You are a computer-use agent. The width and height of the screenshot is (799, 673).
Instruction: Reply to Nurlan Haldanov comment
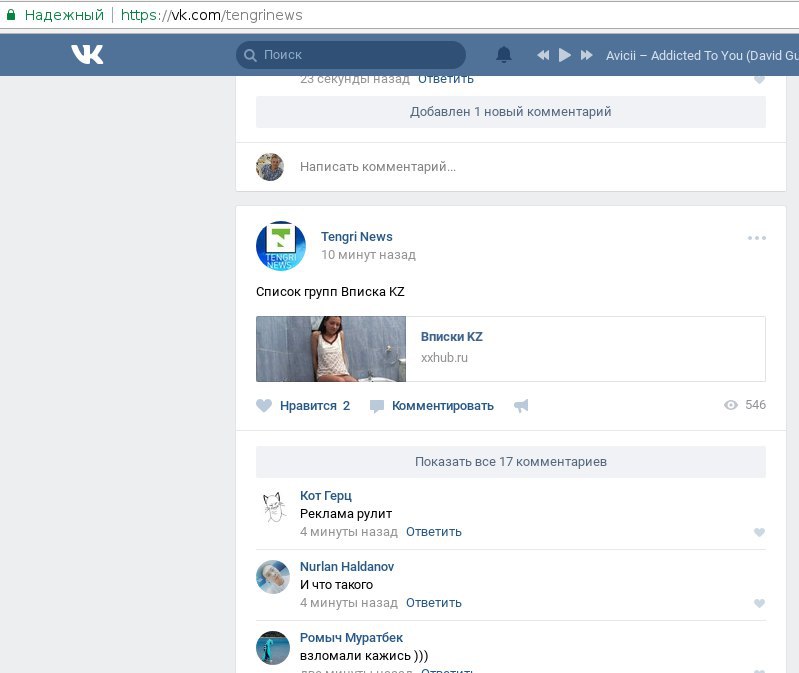tap(434, 603)
